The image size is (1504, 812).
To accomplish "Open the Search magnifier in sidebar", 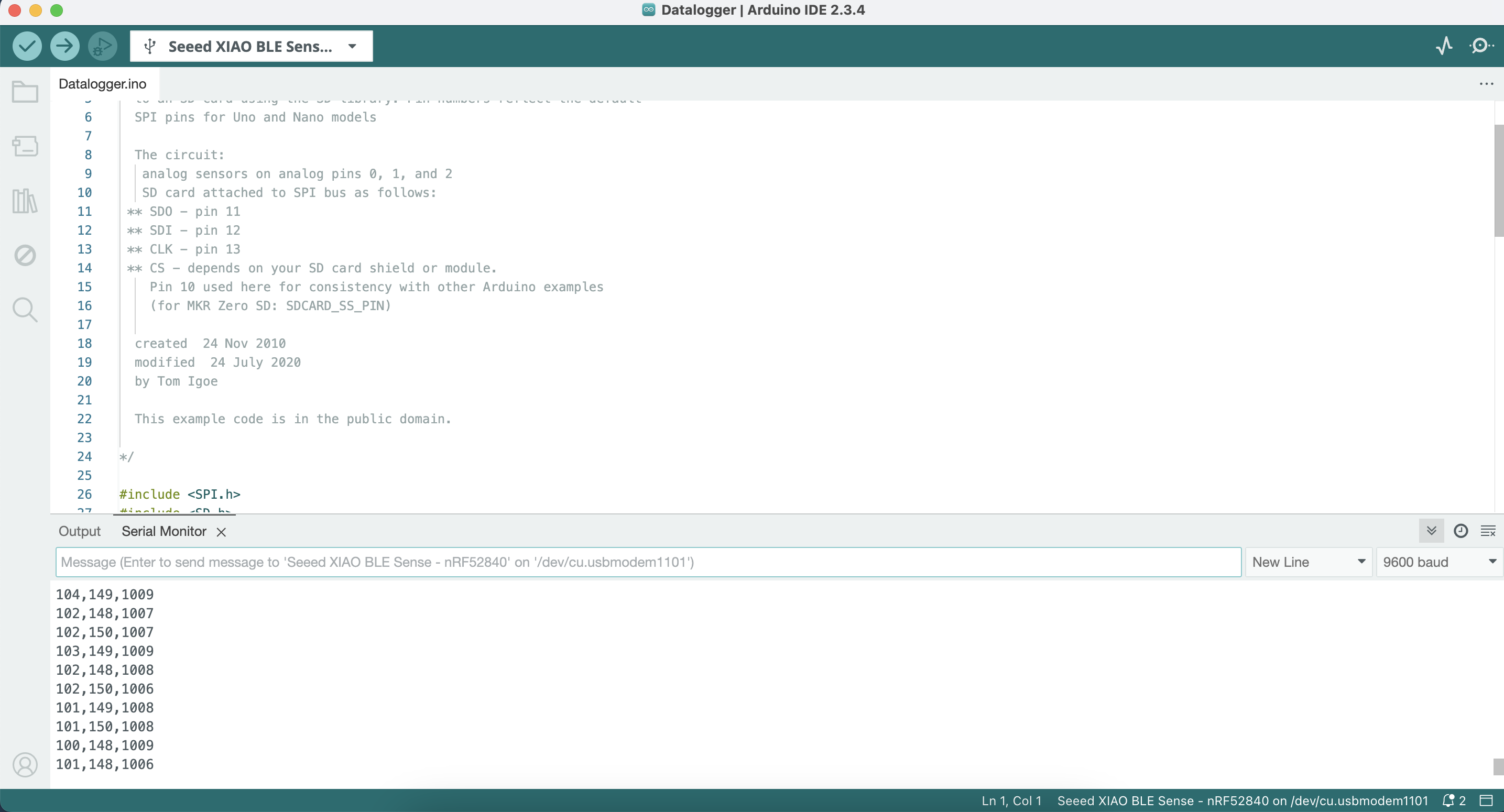I will (25, 310).
